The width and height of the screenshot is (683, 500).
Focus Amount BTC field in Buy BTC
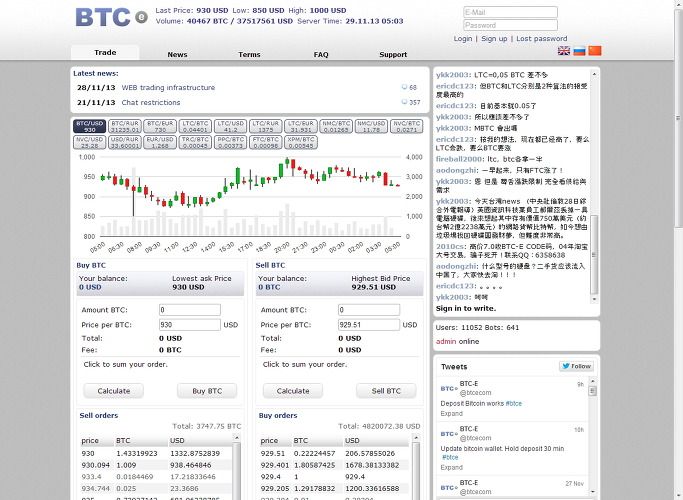(x=189, y=310)
